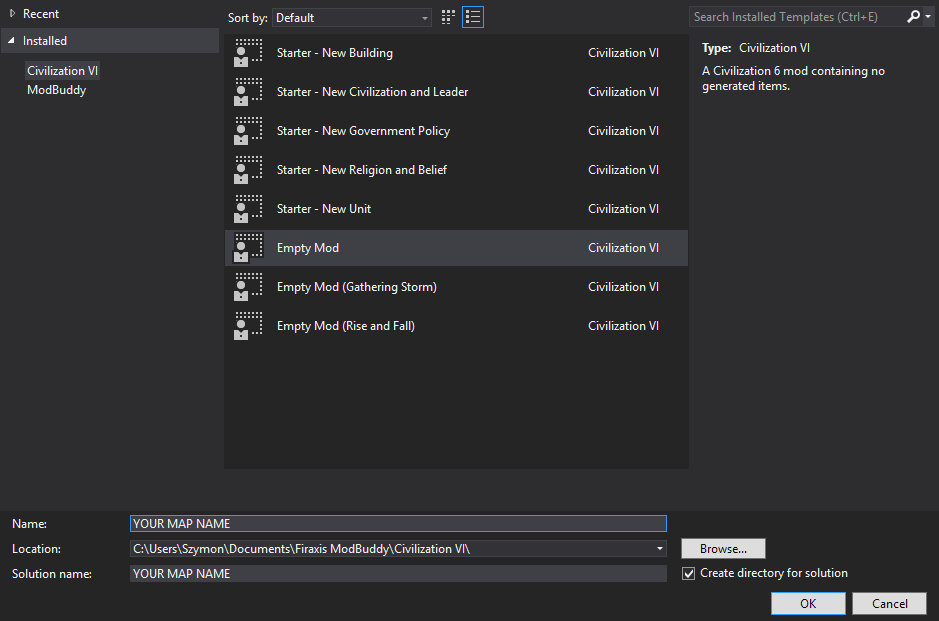The height and width of the screenshot is (621, 939).
Task: Open the Sort by Default dropdown
Action: click(352, 17)
